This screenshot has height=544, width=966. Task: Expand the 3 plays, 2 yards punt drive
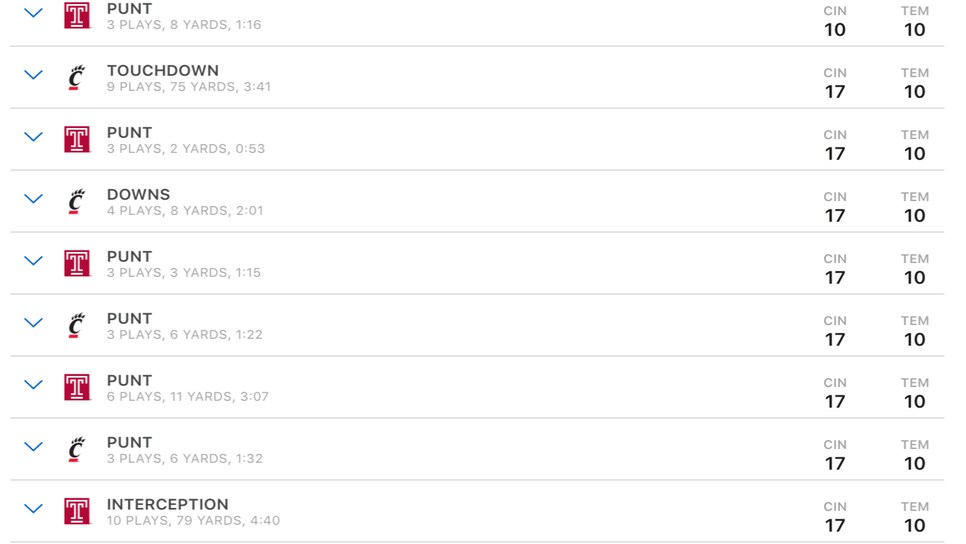tap(33, 137)
